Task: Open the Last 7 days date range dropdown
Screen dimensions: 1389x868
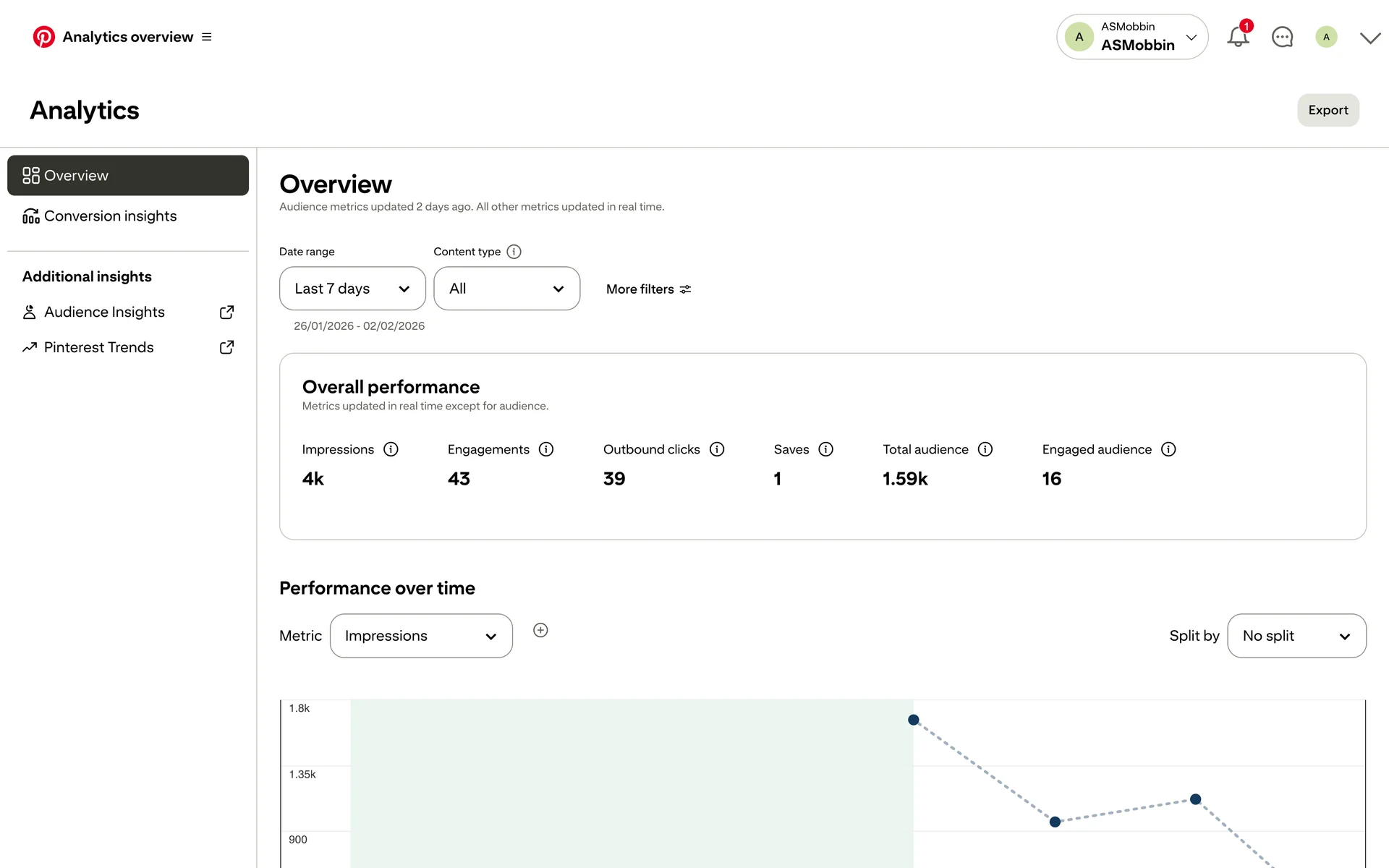Action: (x=352, y=289)
